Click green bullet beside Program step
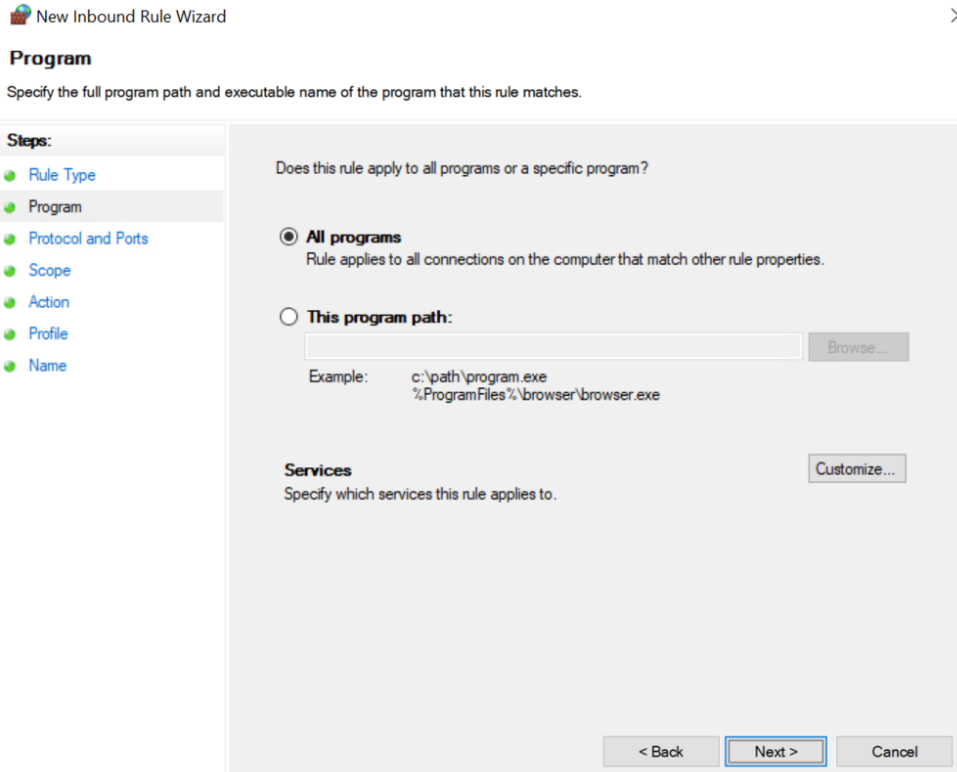 (10, 207)
